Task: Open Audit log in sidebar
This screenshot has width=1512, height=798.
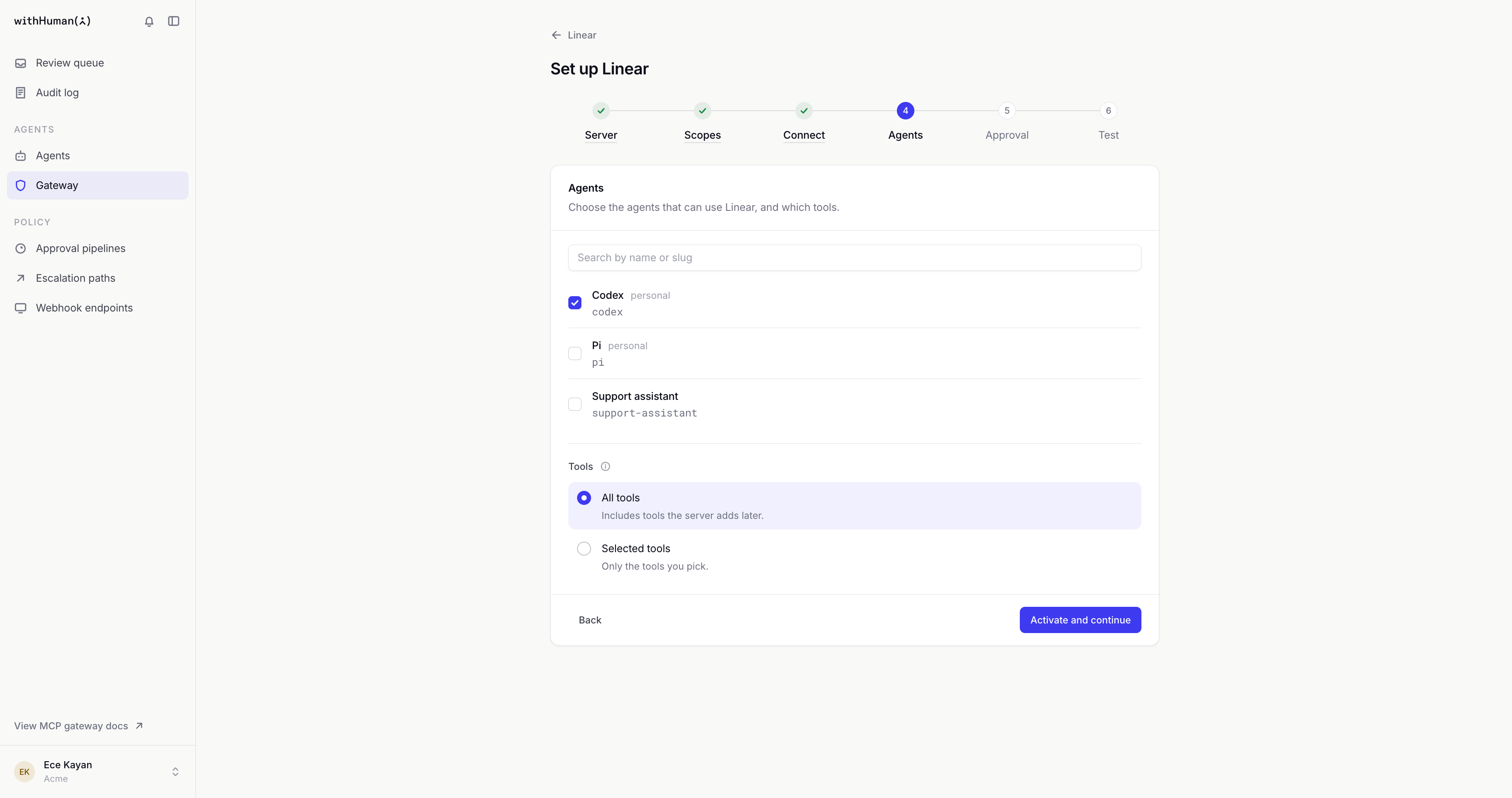Action: [98, 93]
